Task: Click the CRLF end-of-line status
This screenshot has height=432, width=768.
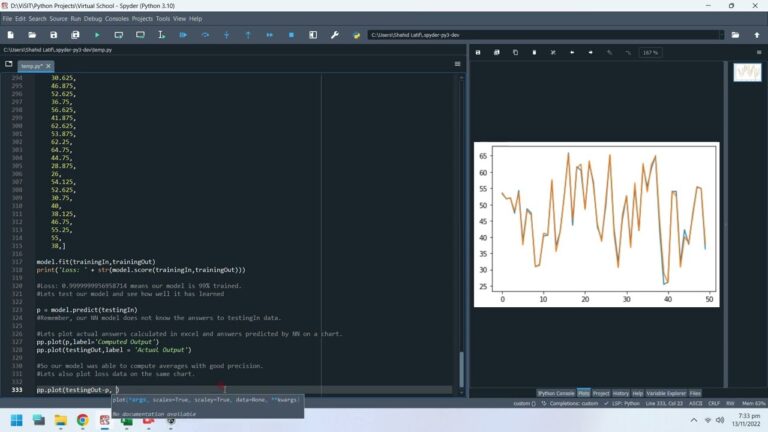Action: [x=714, y=404]
